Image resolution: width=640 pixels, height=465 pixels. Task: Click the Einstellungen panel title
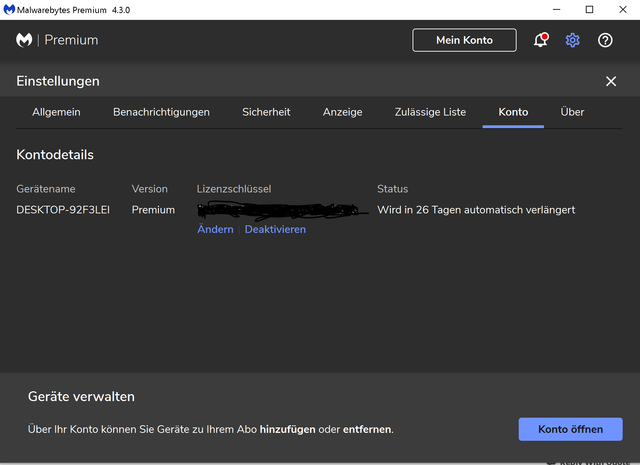click(x=58, y=81)
